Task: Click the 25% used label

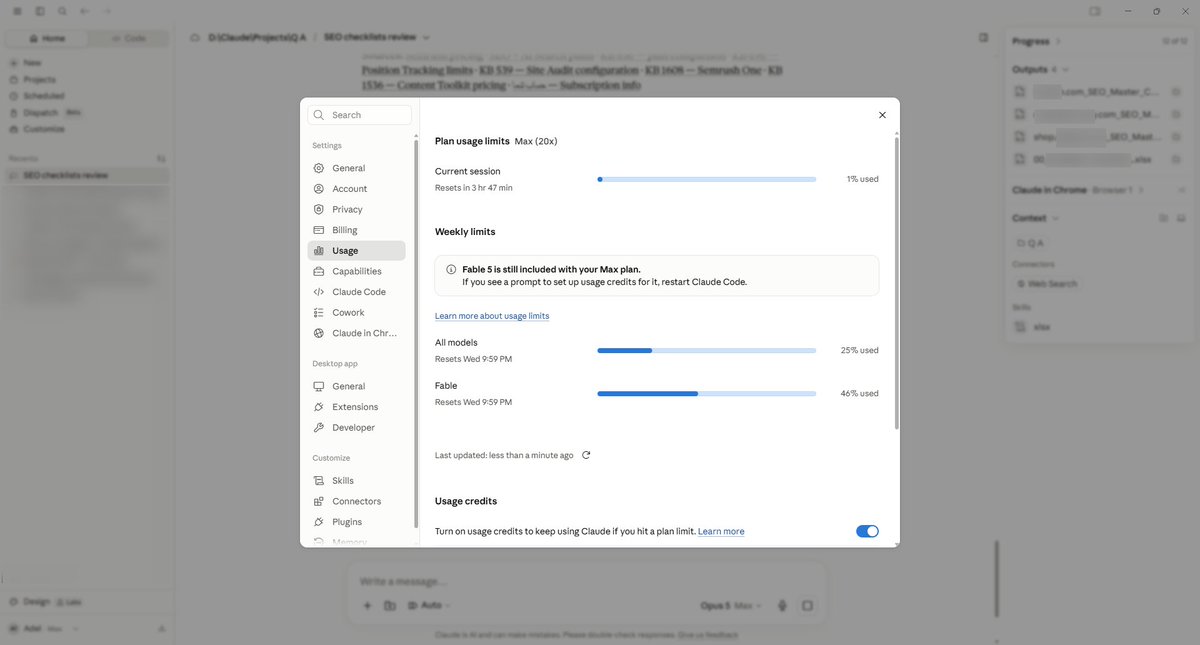Action: [x=860, y=351]
